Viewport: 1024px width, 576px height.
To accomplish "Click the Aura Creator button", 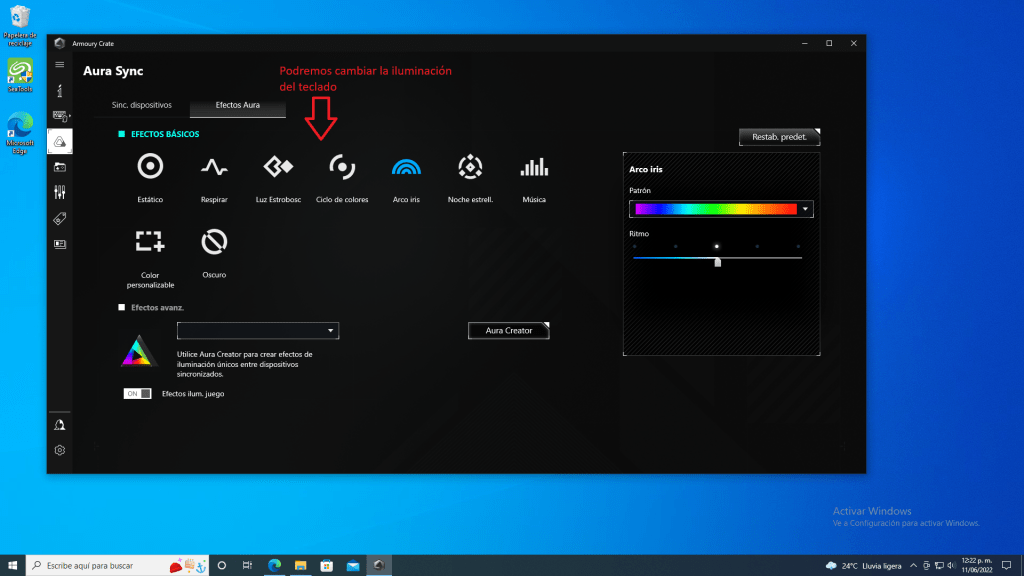I will (x=509, y=331).
